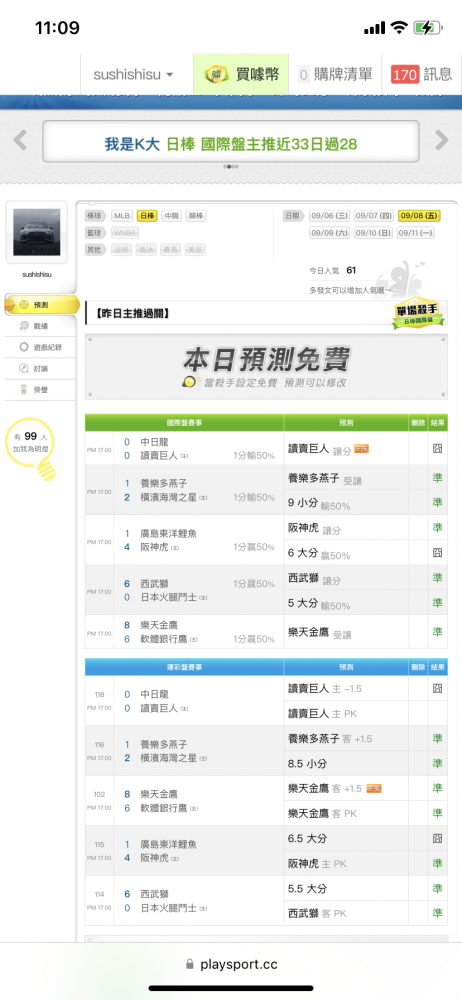Viewport: 462px width, 1000px height.
Task: Click 西武獅 客 PK prediction
Action: tap(317, 913)
